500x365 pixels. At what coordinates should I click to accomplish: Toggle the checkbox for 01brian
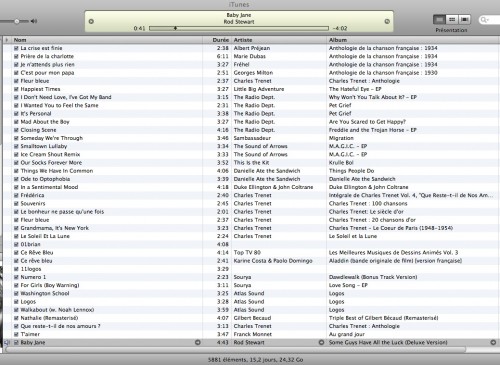[16, 244]
